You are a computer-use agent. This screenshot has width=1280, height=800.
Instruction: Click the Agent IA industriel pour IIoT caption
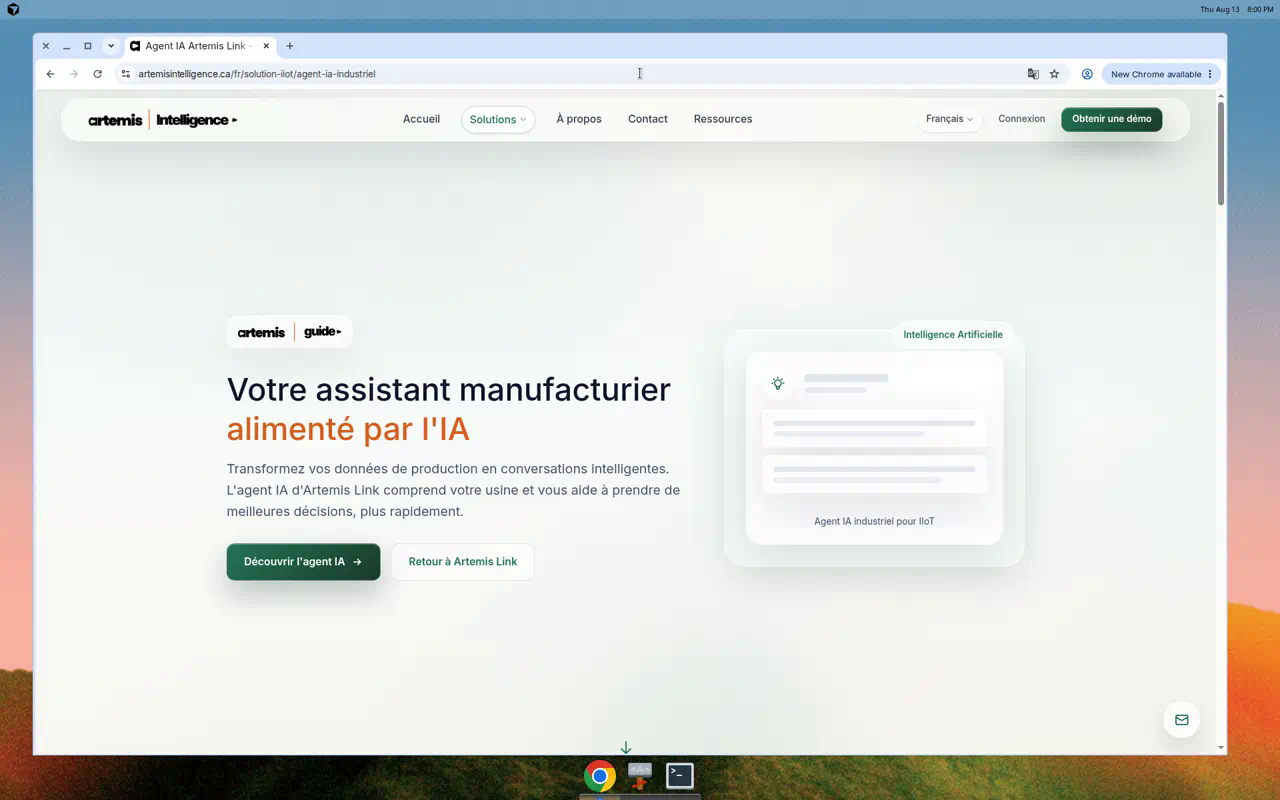click(x=874, y=521)
